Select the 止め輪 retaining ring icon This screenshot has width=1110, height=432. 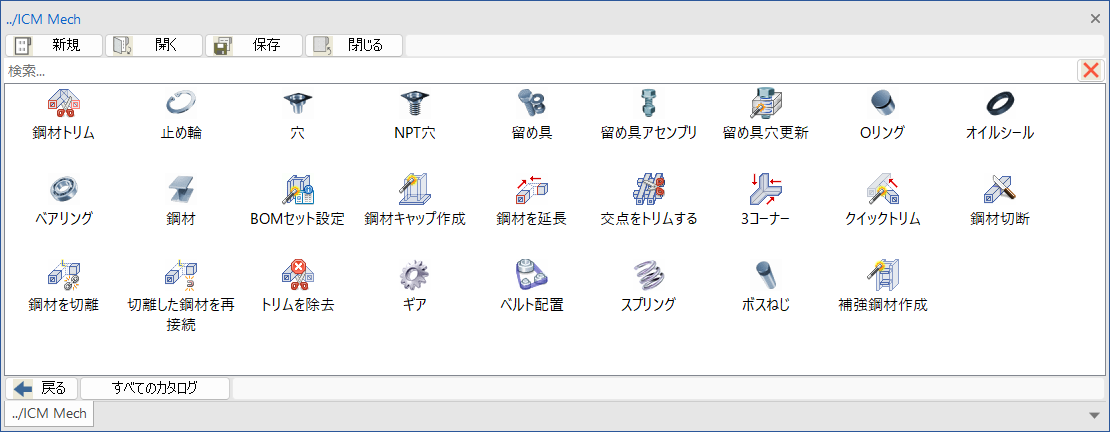pos(181,104)
